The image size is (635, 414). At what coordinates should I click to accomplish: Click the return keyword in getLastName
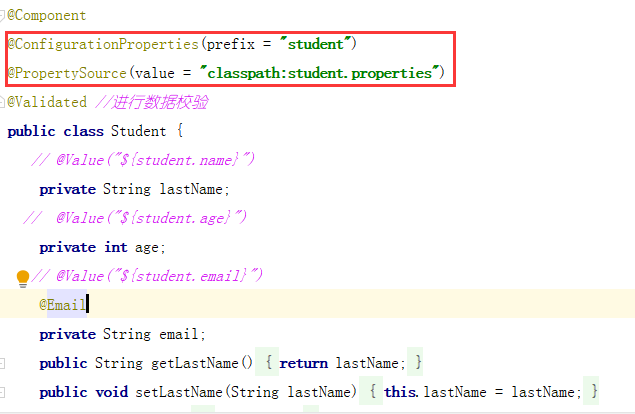[303, 363]
